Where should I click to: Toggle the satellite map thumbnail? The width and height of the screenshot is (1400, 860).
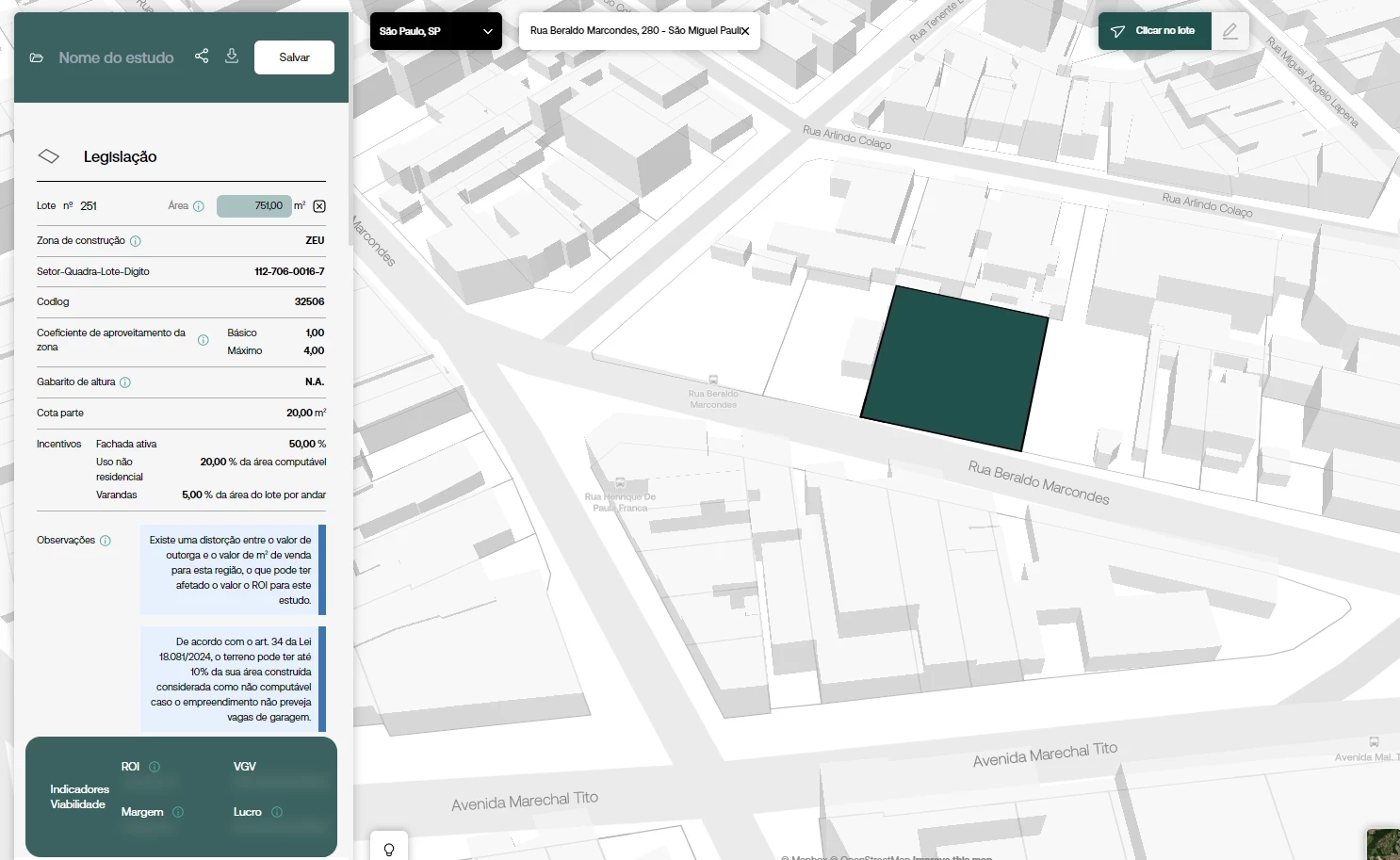(1383, 845)
